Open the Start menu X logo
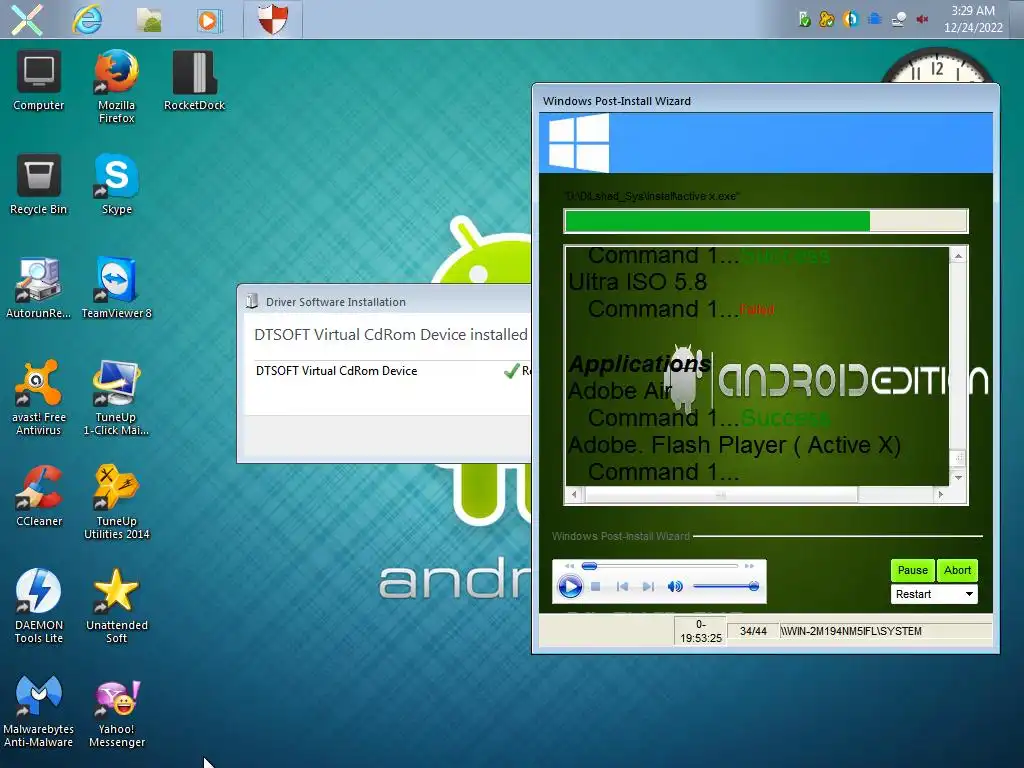Viewport: 1024px width, 768px height. click(27, 20)
